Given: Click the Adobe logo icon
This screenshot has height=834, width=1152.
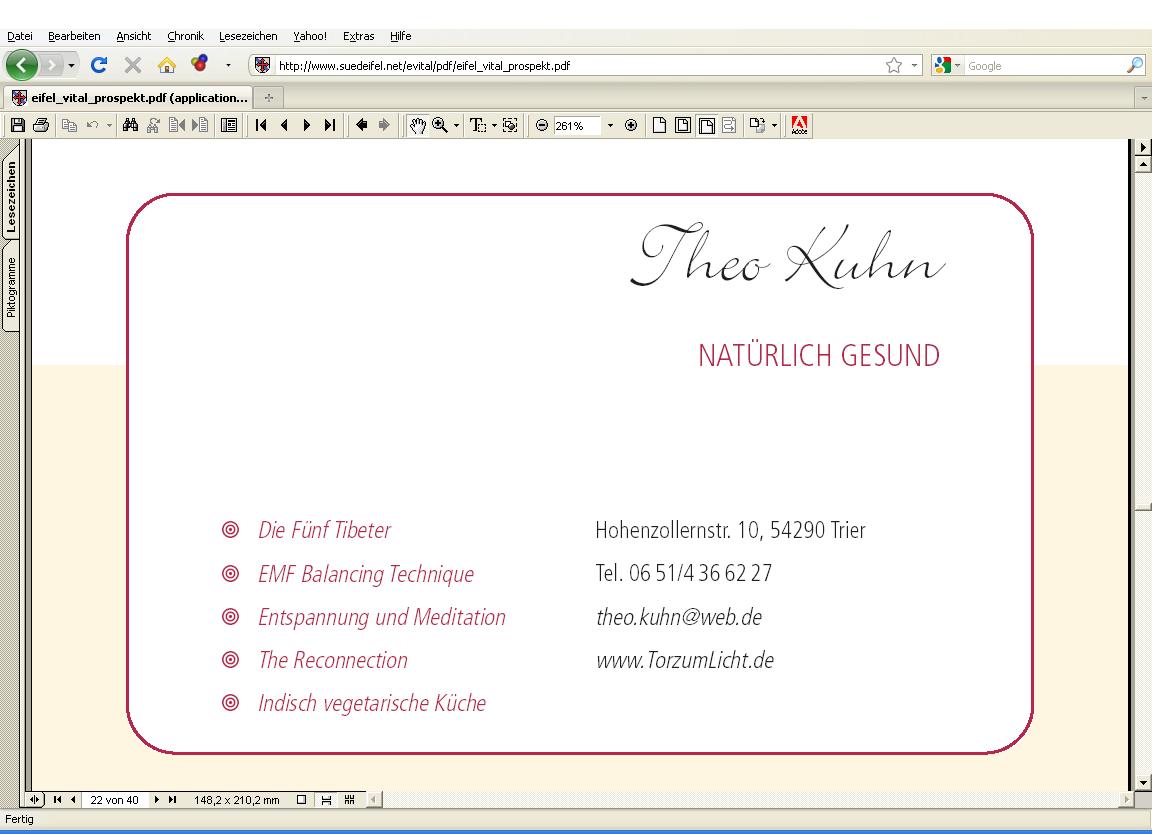Looking at the screenshot, I should tap(799, 125).
